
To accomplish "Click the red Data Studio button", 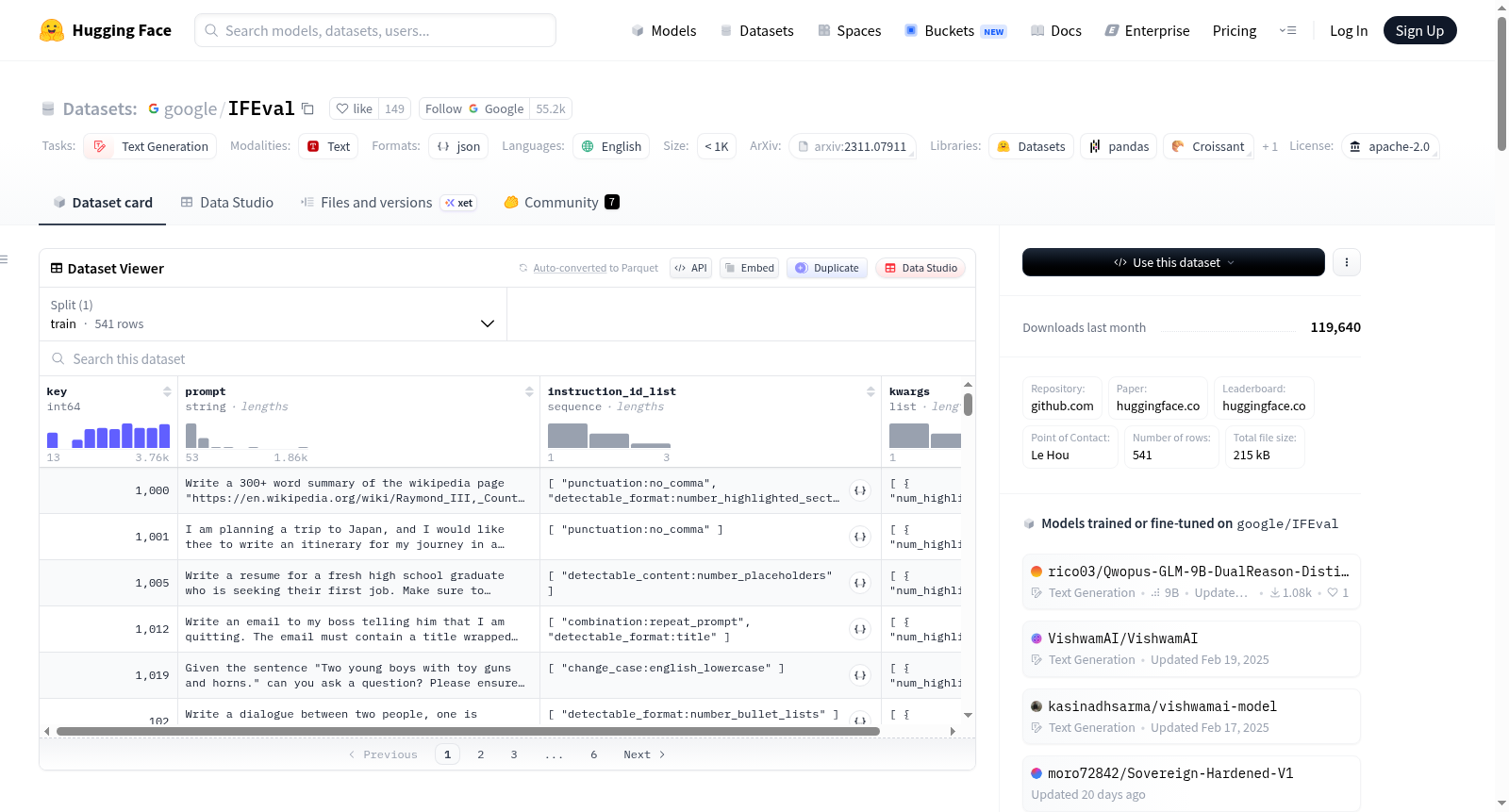I will pyautogui.click(x=920, y=268).
